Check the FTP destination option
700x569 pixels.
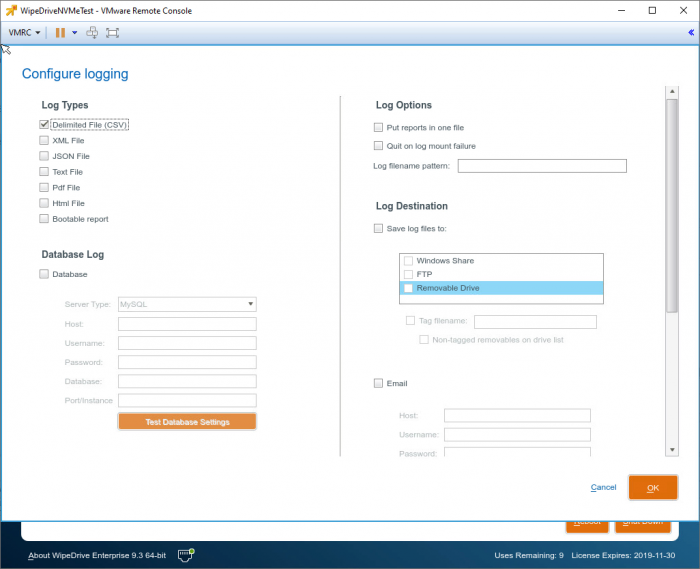[x=408, y=274]
